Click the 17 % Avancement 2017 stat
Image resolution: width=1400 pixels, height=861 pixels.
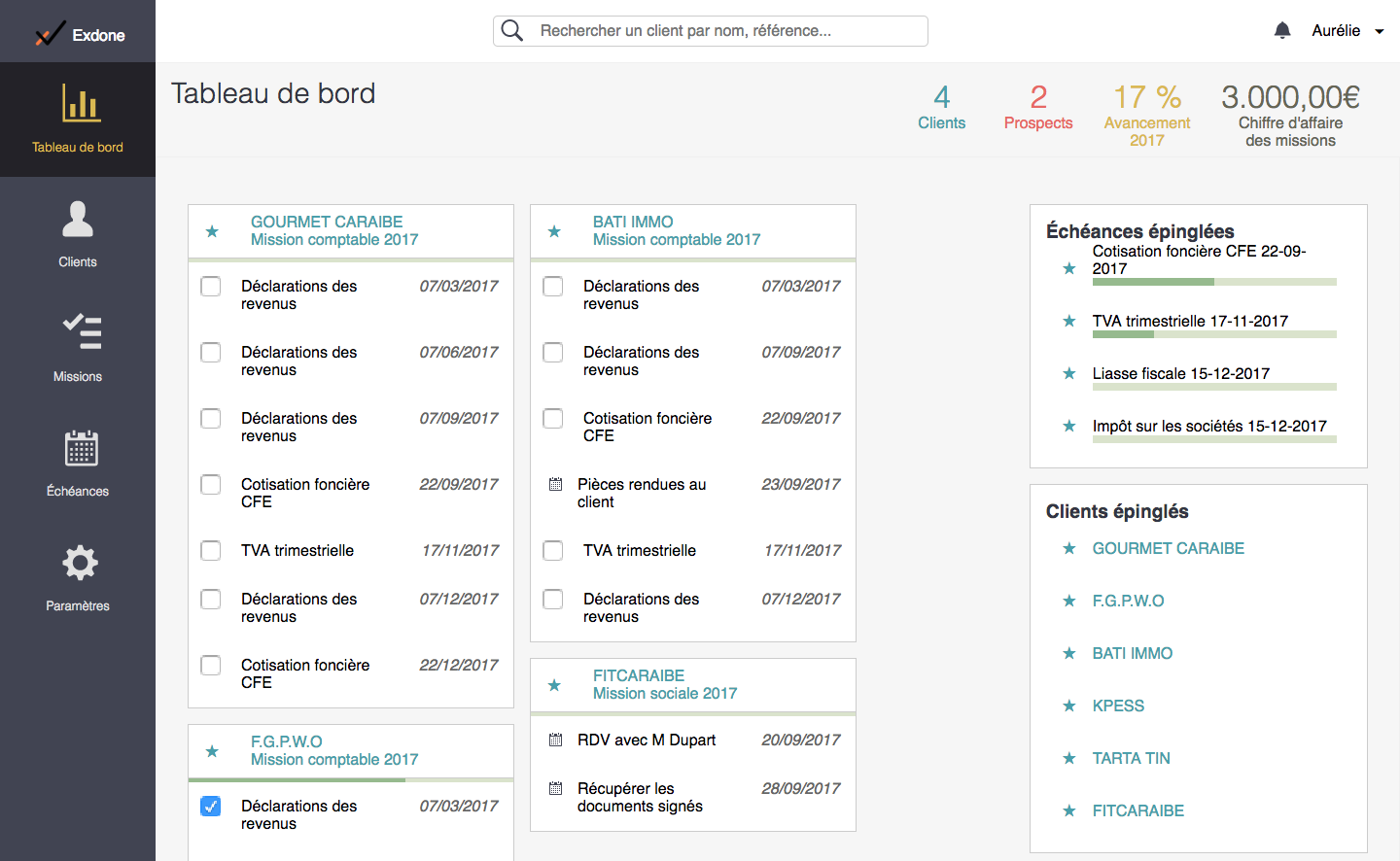(x=1147, y=115)
